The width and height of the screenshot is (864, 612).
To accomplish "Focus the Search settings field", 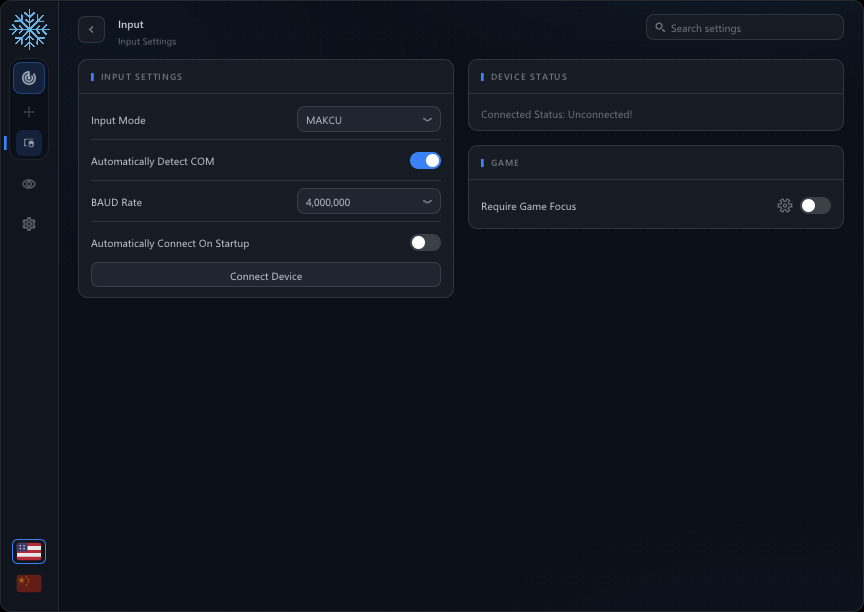I will (744, 28).
